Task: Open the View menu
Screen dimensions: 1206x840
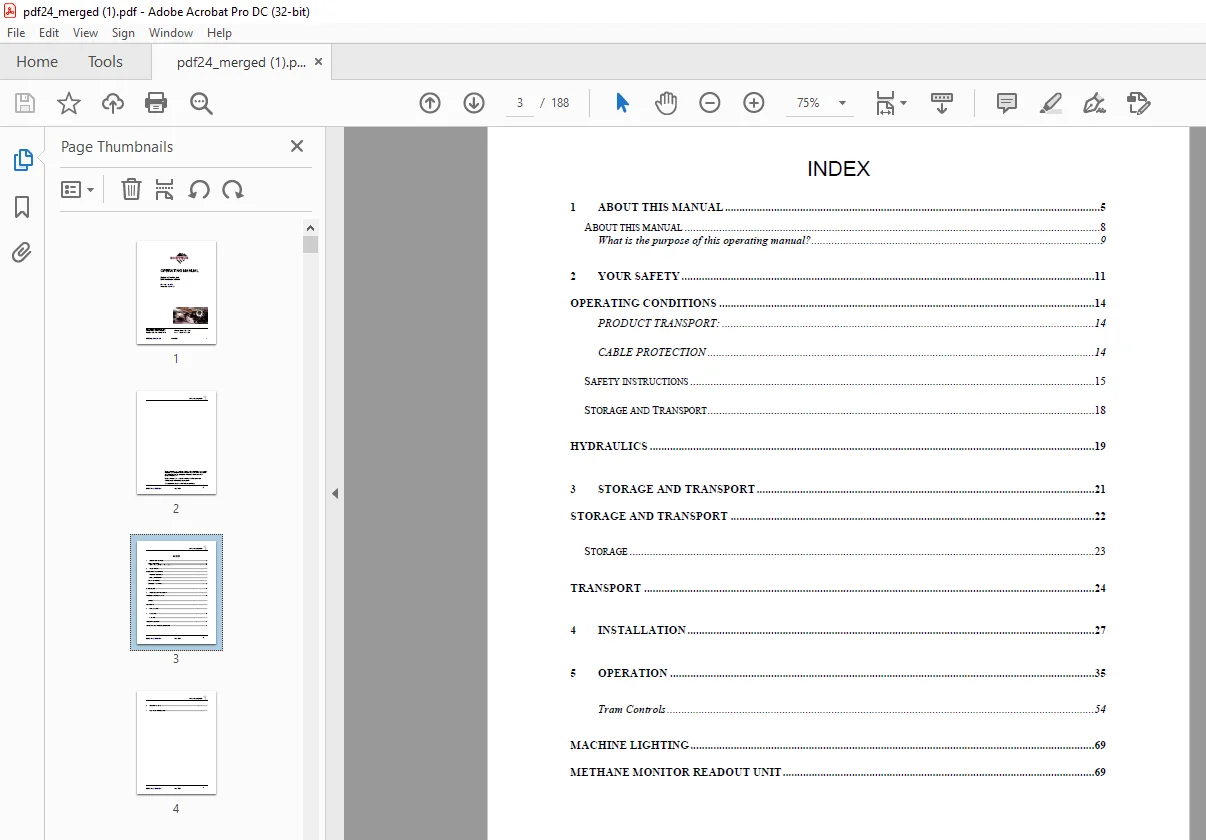Action: pyautogui.click(x=85, y=33)
